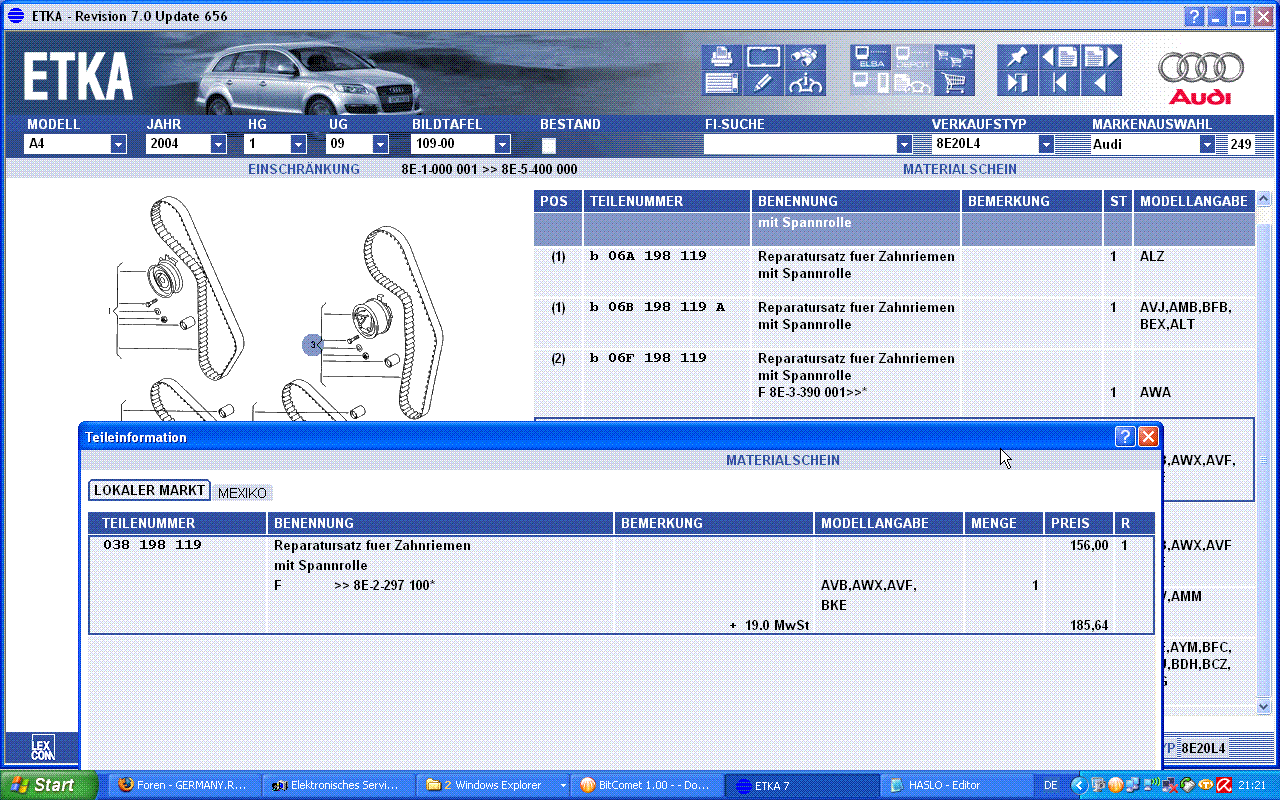Toggle the BESTAND checkbox
This screenshot has width=1280, height=800.
coord(548,145)
